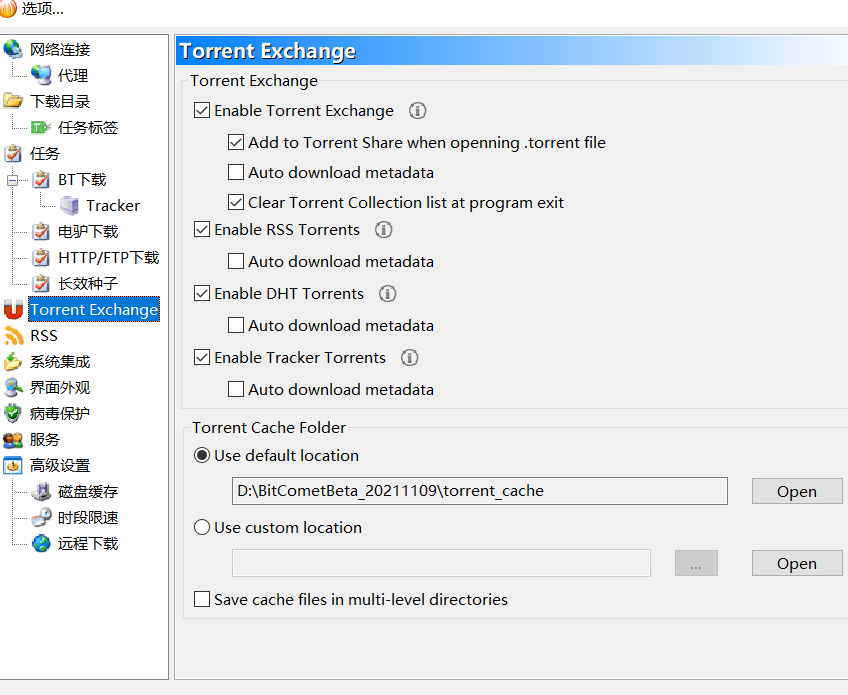Click the browse (...) button for custom location
This screenshot has width=848, height=695.
pos(696,563)
